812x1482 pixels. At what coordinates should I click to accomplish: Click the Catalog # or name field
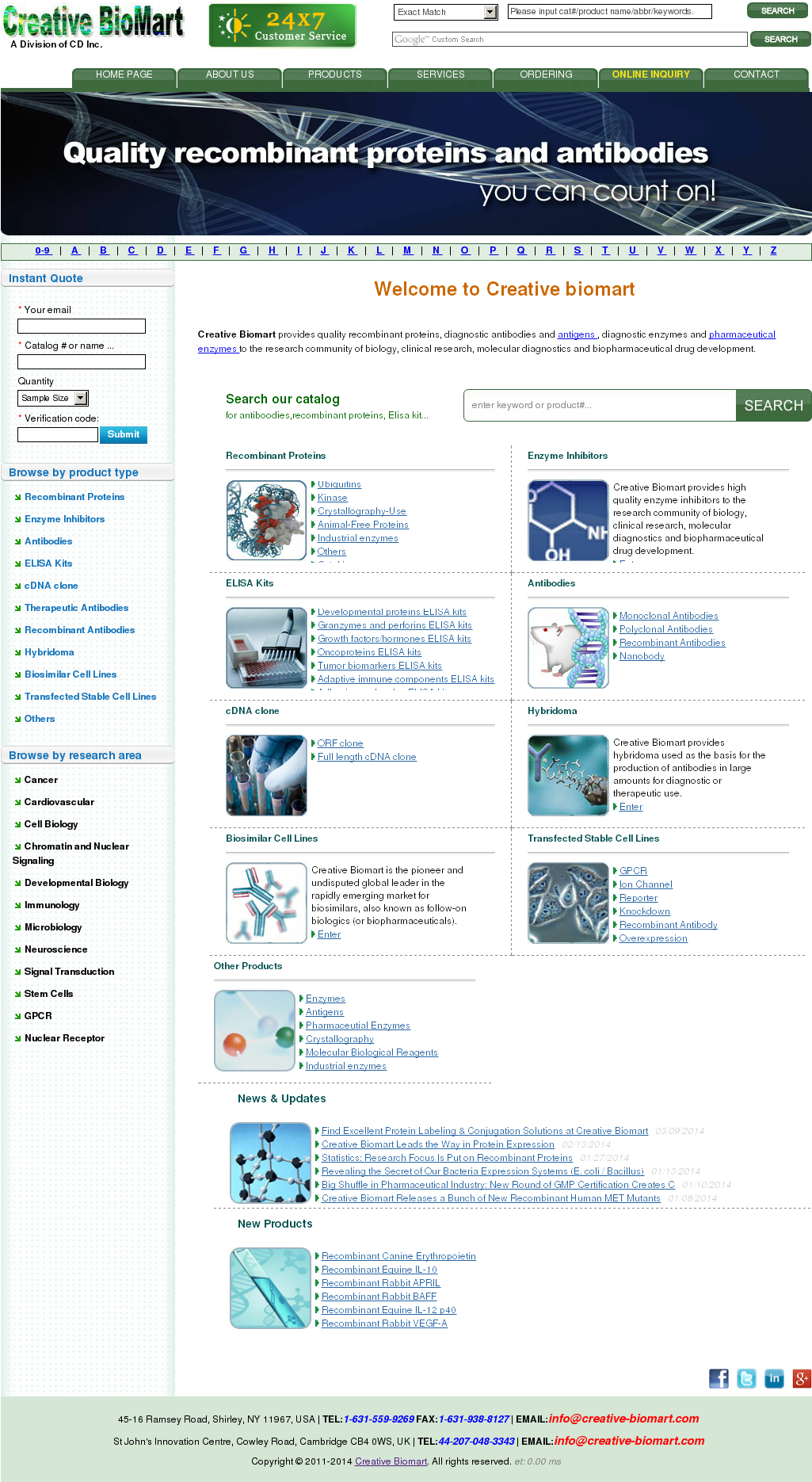coord(82,361)
